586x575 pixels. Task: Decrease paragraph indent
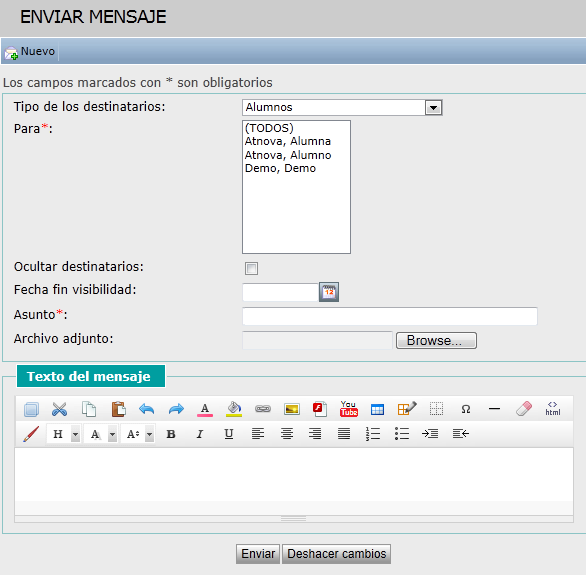coord(461,434)
